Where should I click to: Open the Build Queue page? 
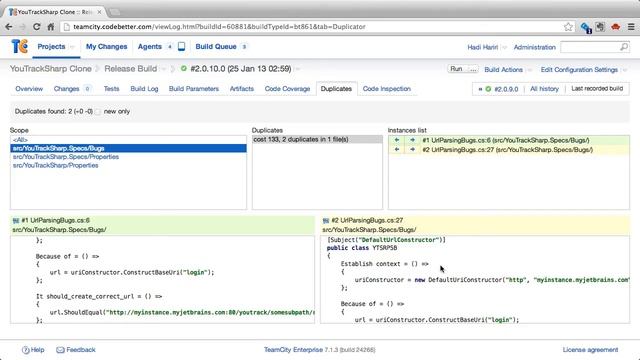point(216,47)
